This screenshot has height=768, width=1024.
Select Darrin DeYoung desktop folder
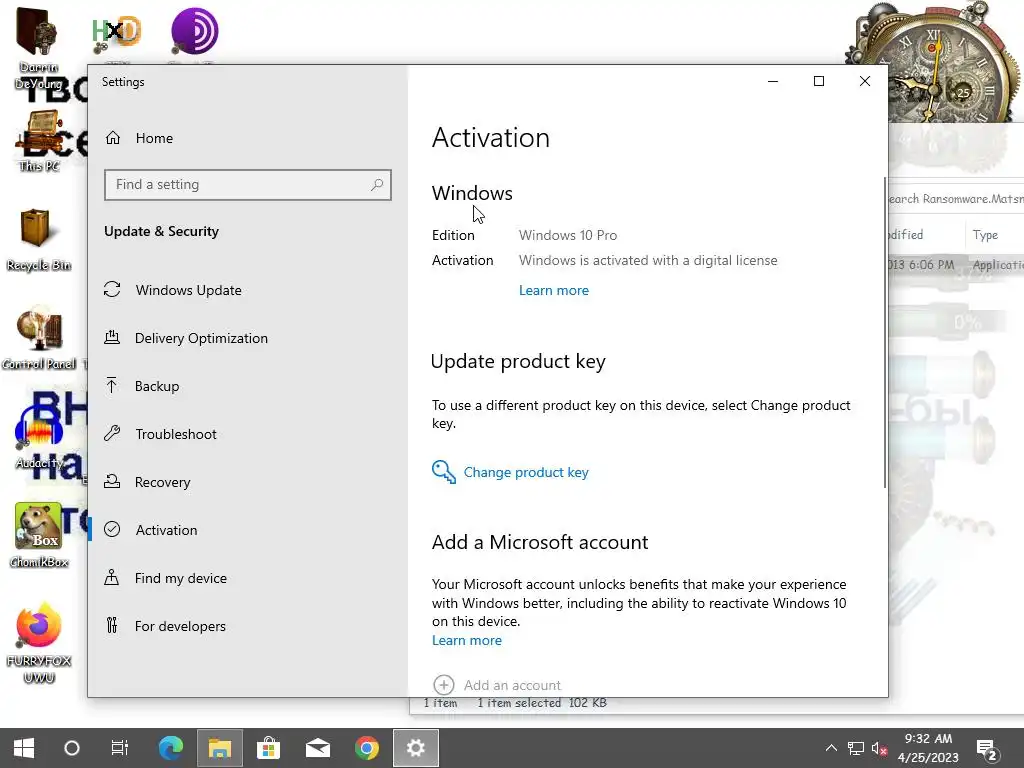(38, 48)
